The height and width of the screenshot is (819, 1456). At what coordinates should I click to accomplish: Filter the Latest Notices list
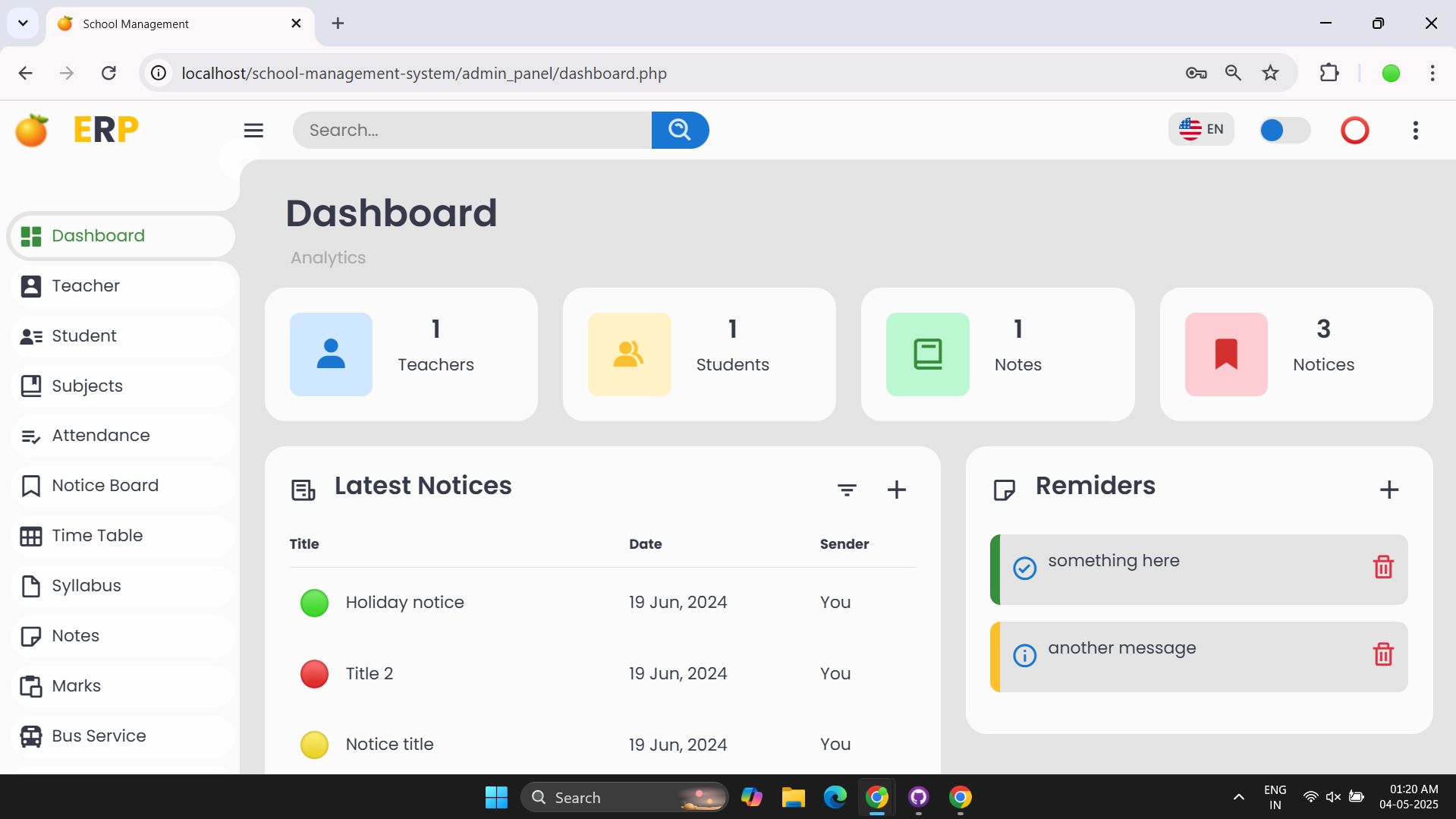pyautogui.click(x=847, y=490)
